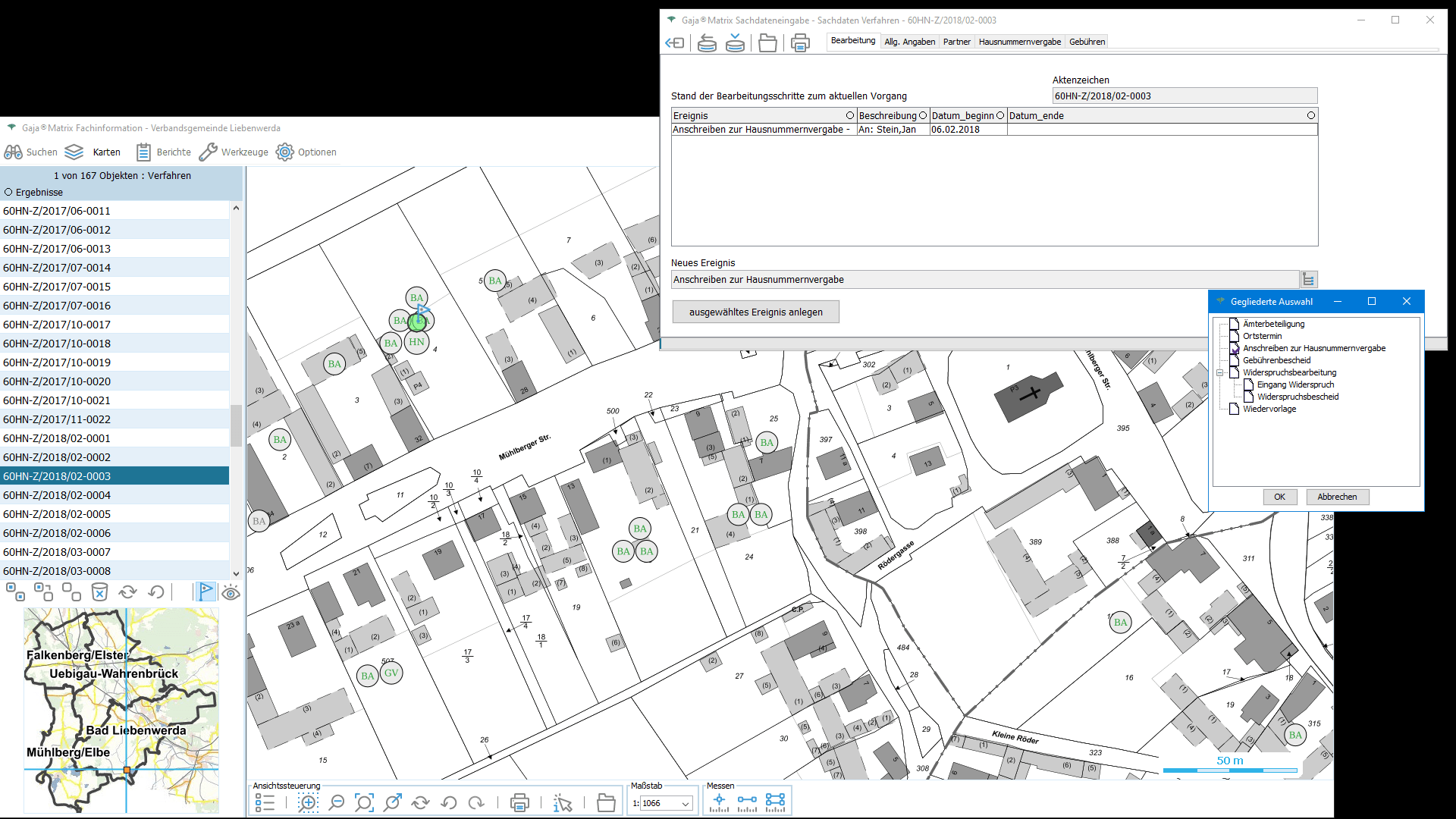Select Gebührenbescheid in the tree list
Viewport: 1456px width, 819px height.
point(1276,360)
